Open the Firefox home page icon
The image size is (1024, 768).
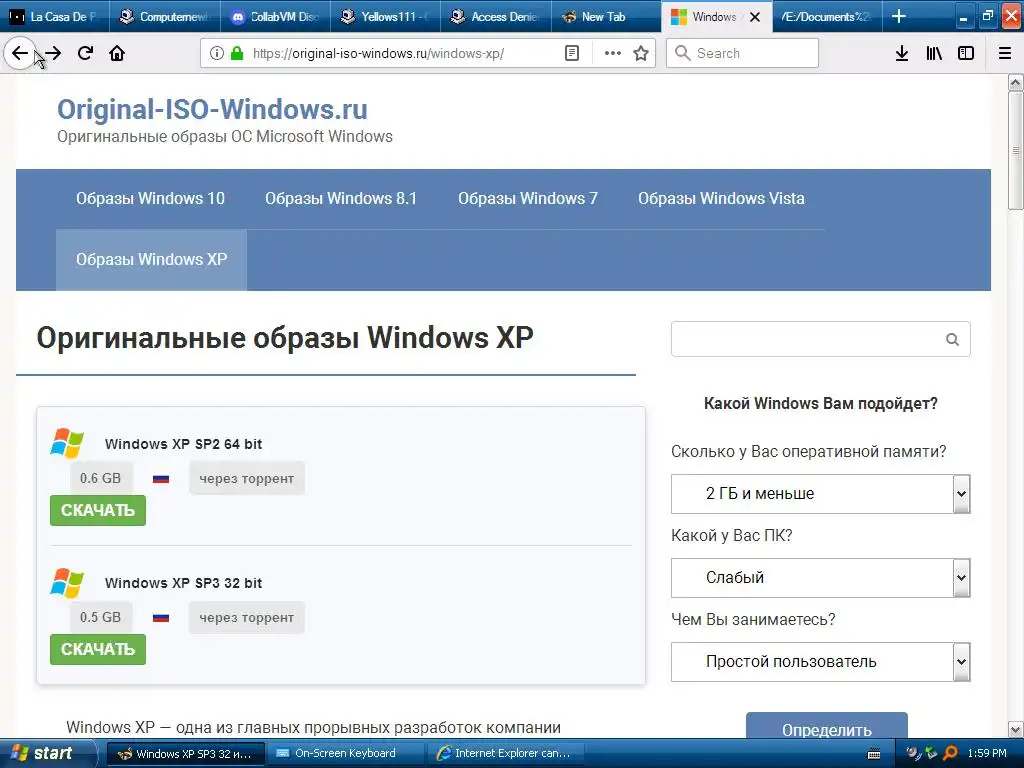point(117,53)
